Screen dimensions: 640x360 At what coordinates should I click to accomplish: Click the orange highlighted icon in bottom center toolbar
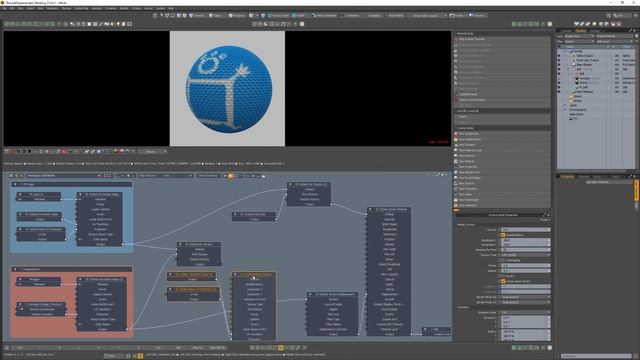[280, 348]
